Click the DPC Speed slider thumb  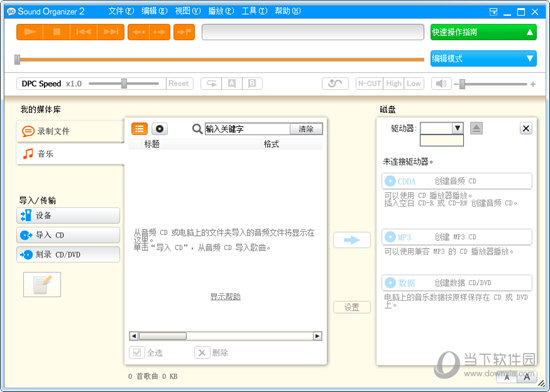click(x=124, y=83)
